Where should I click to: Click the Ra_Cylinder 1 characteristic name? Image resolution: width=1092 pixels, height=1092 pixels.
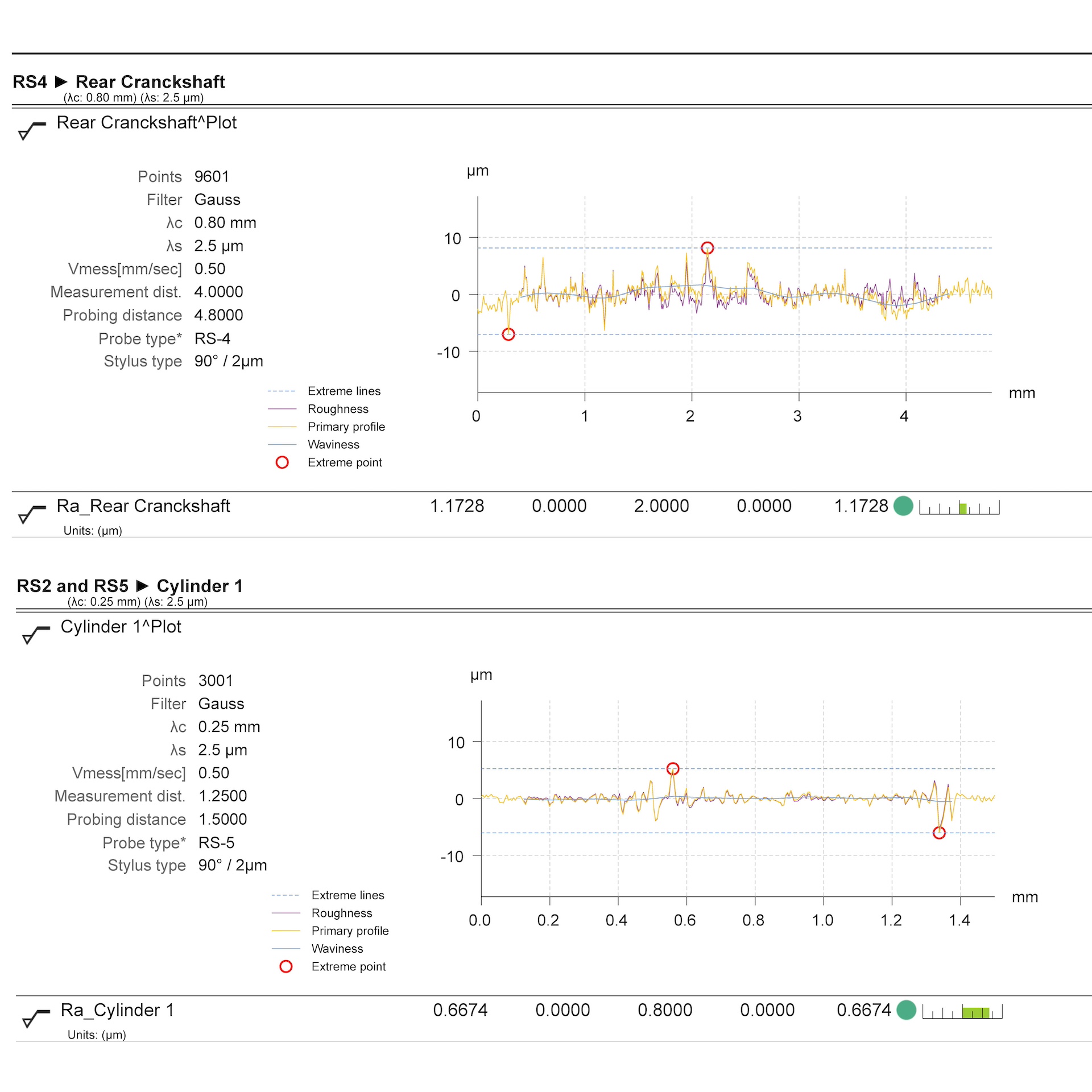point(117,1010)
